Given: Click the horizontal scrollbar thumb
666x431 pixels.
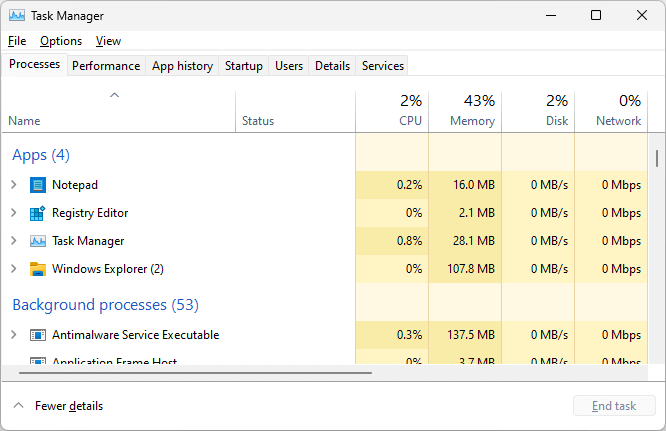Looking at the screenshot, I should 195,373.
